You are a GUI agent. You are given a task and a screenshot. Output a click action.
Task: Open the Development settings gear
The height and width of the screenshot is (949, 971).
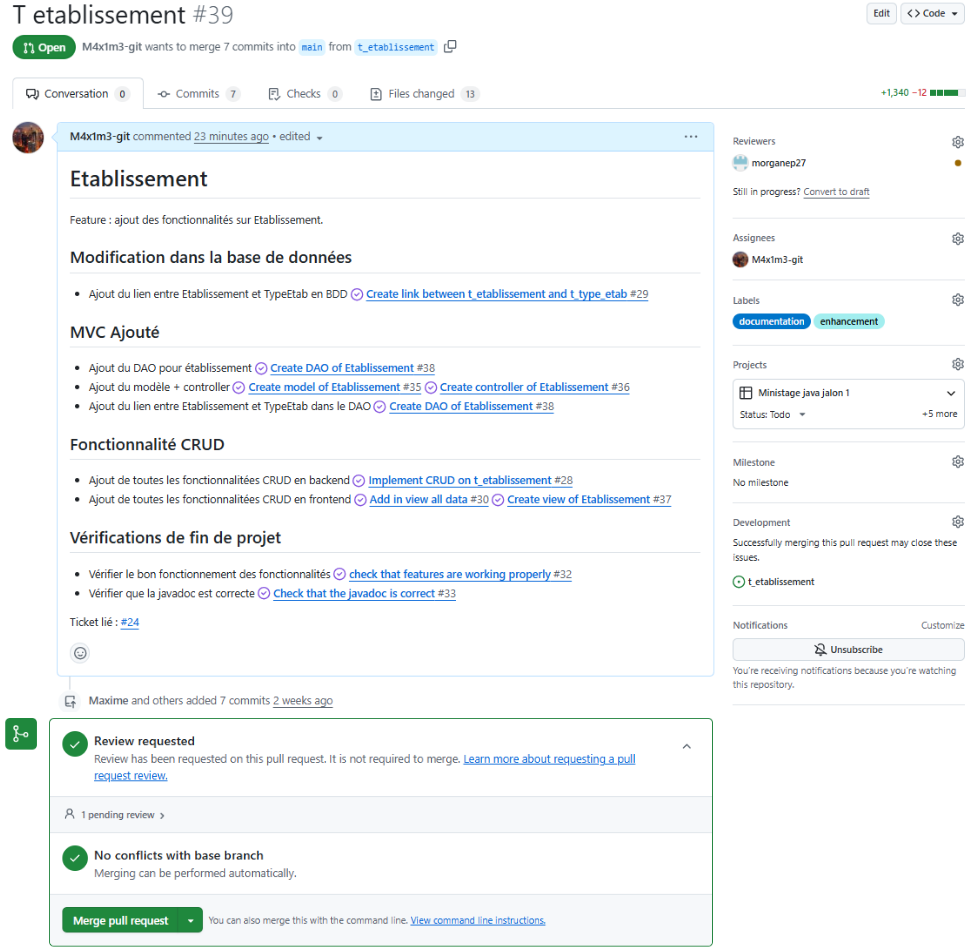click(x=957, y=521)
